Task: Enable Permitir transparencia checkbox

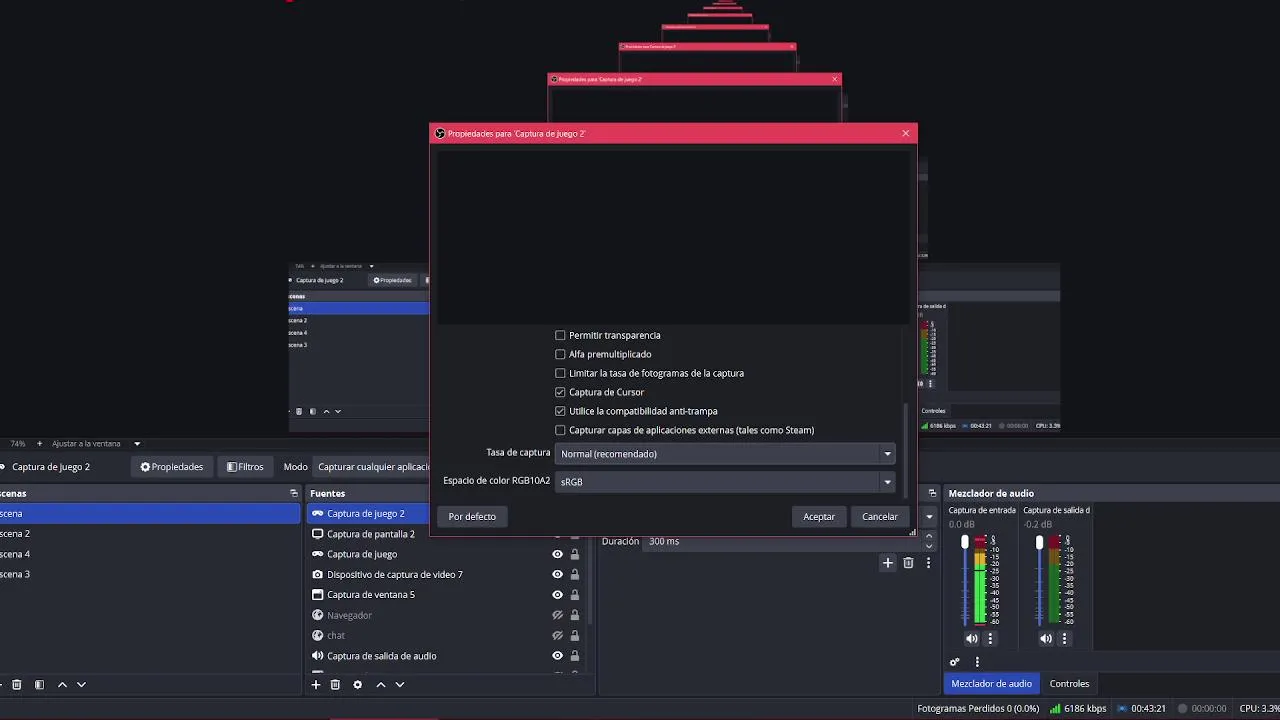Action: coord(560,335)
